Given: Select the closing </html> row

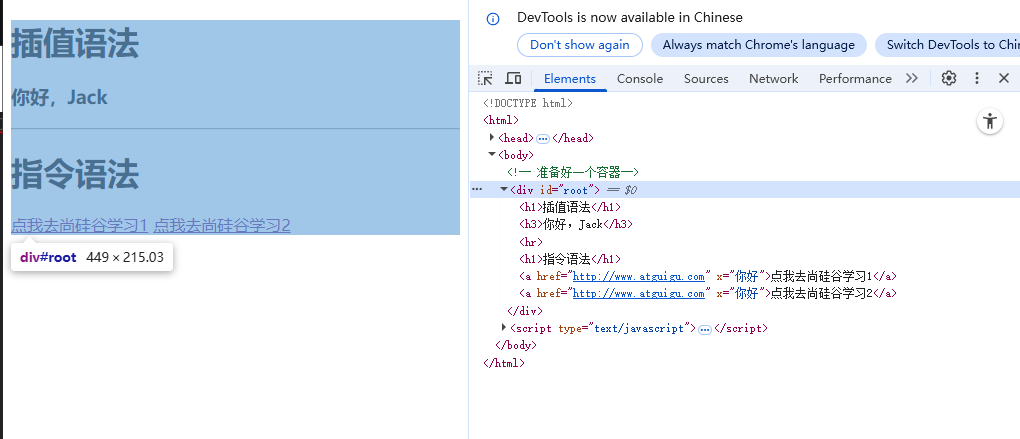Looking at the screenshot, I should pos(503,363).
